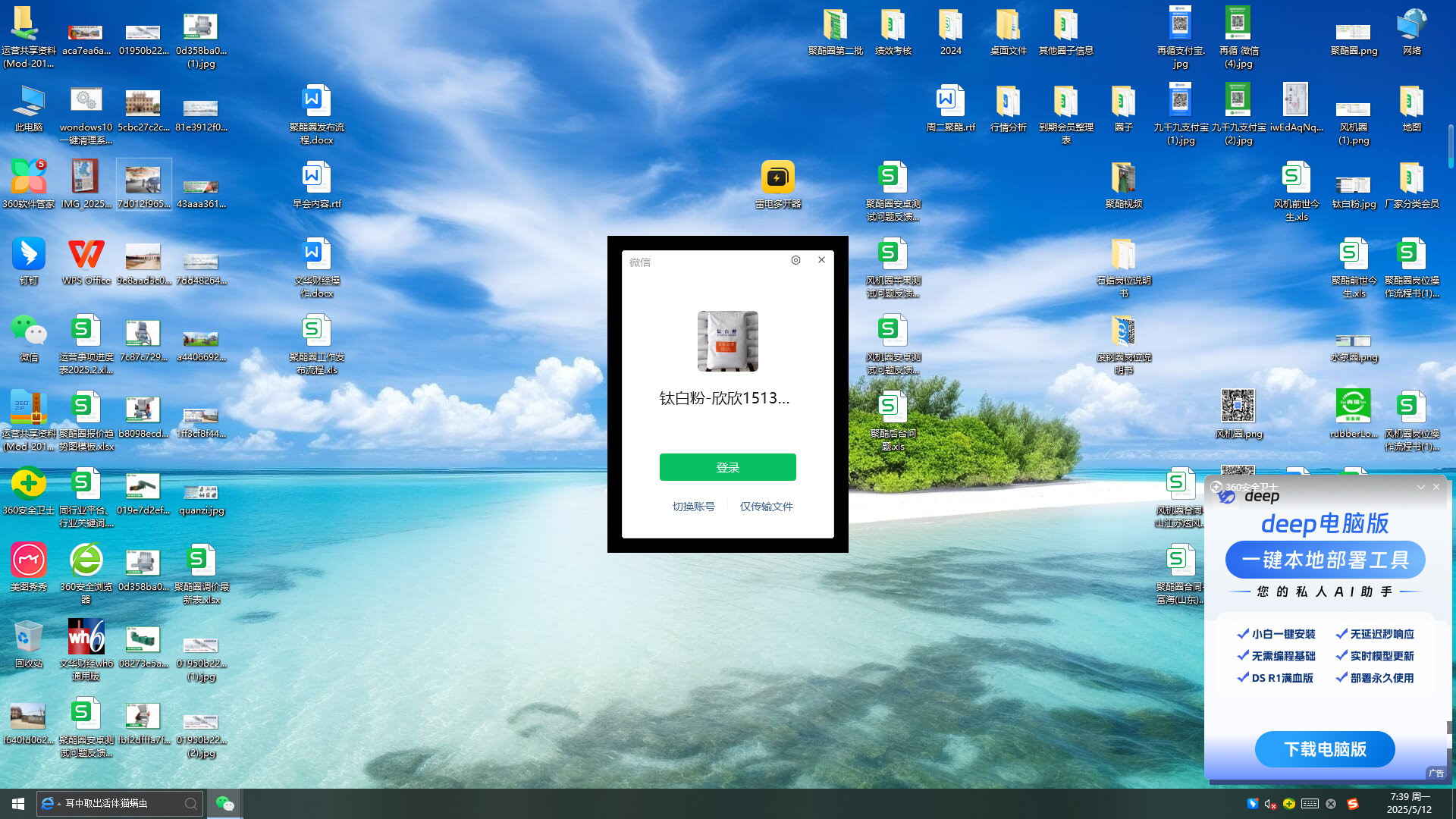Click the 下载电脑版 download button in ad

pyautogui.click(x=1324, y=749)
